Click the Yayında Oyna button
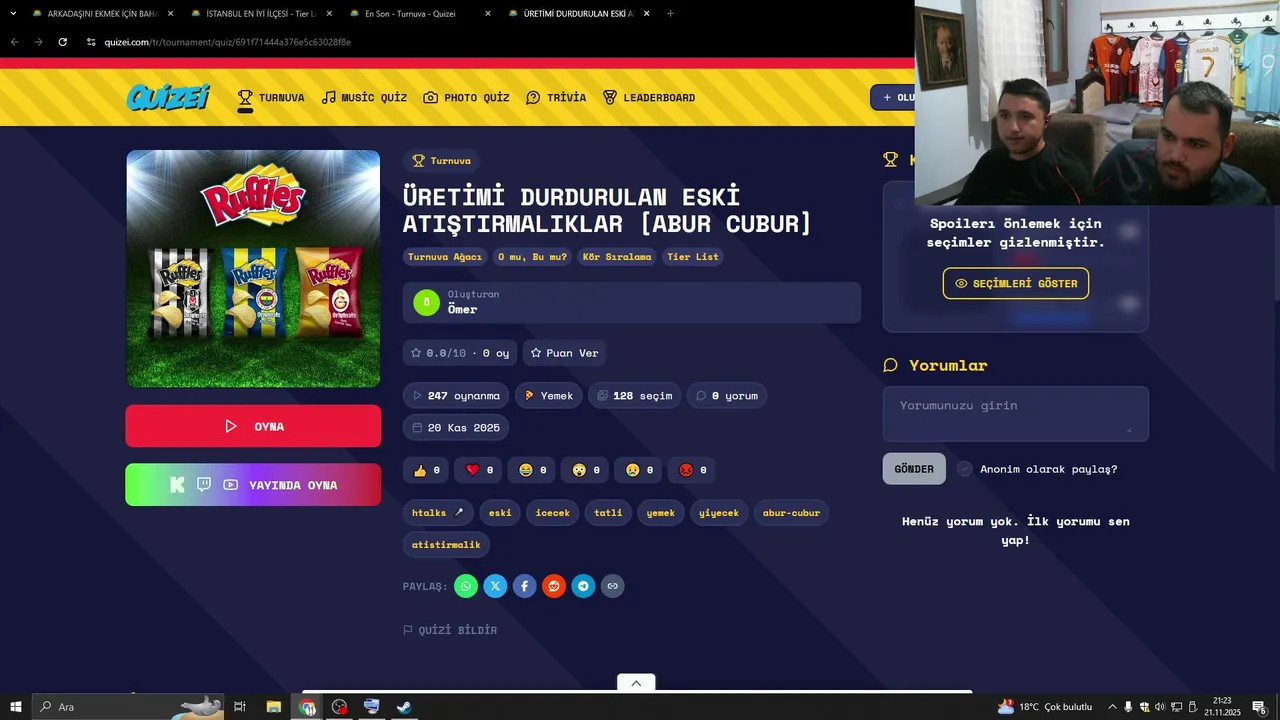Viewport: 1280px width, 720px height. tap(253, 485)
